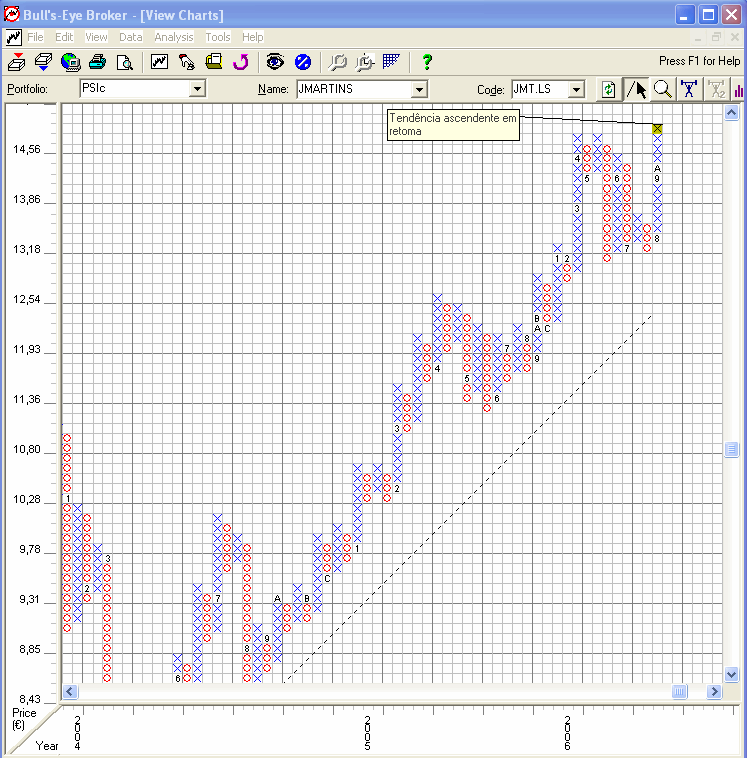Click the chart's vertical scrollbar down arrow
The width and height of the screenshot is (747, 758).
(731, 674)
